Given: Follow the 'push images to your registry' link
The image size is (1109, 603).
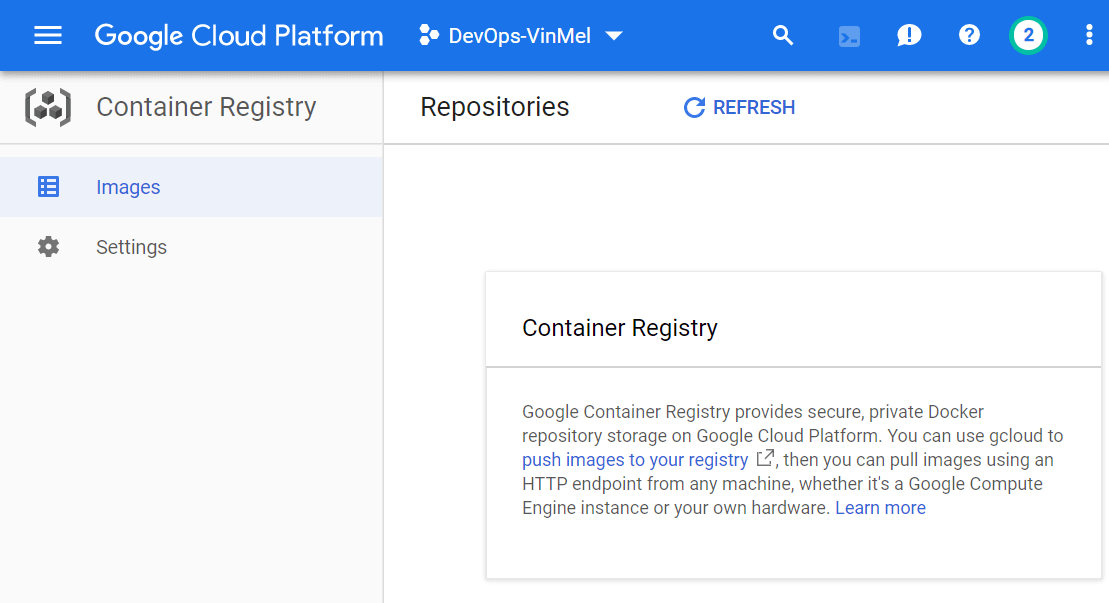Looking at the screenshot, I should click(x=635, y=460).
